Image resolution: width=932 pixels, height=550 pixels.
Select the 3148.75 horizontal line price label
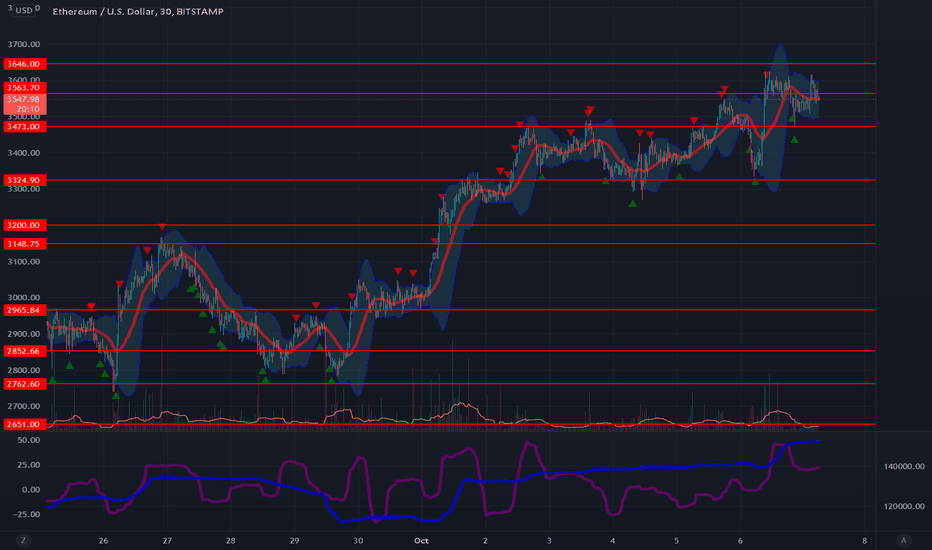point(24,244)
